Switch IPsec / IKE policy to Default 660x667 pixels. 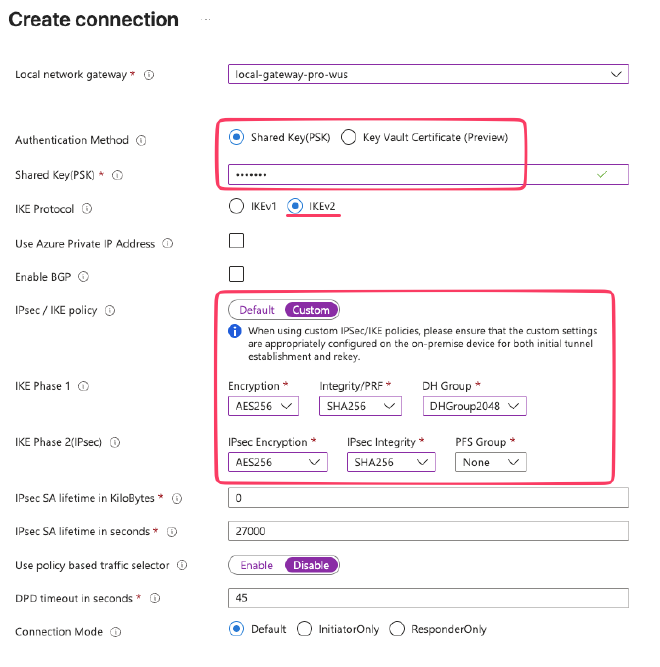pos(257,310)
